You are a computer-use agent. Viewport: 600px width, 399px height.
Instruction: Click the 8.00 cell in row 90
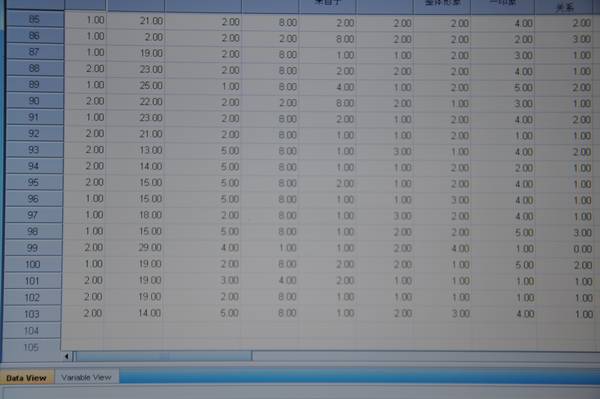click(x=327, y=103)
